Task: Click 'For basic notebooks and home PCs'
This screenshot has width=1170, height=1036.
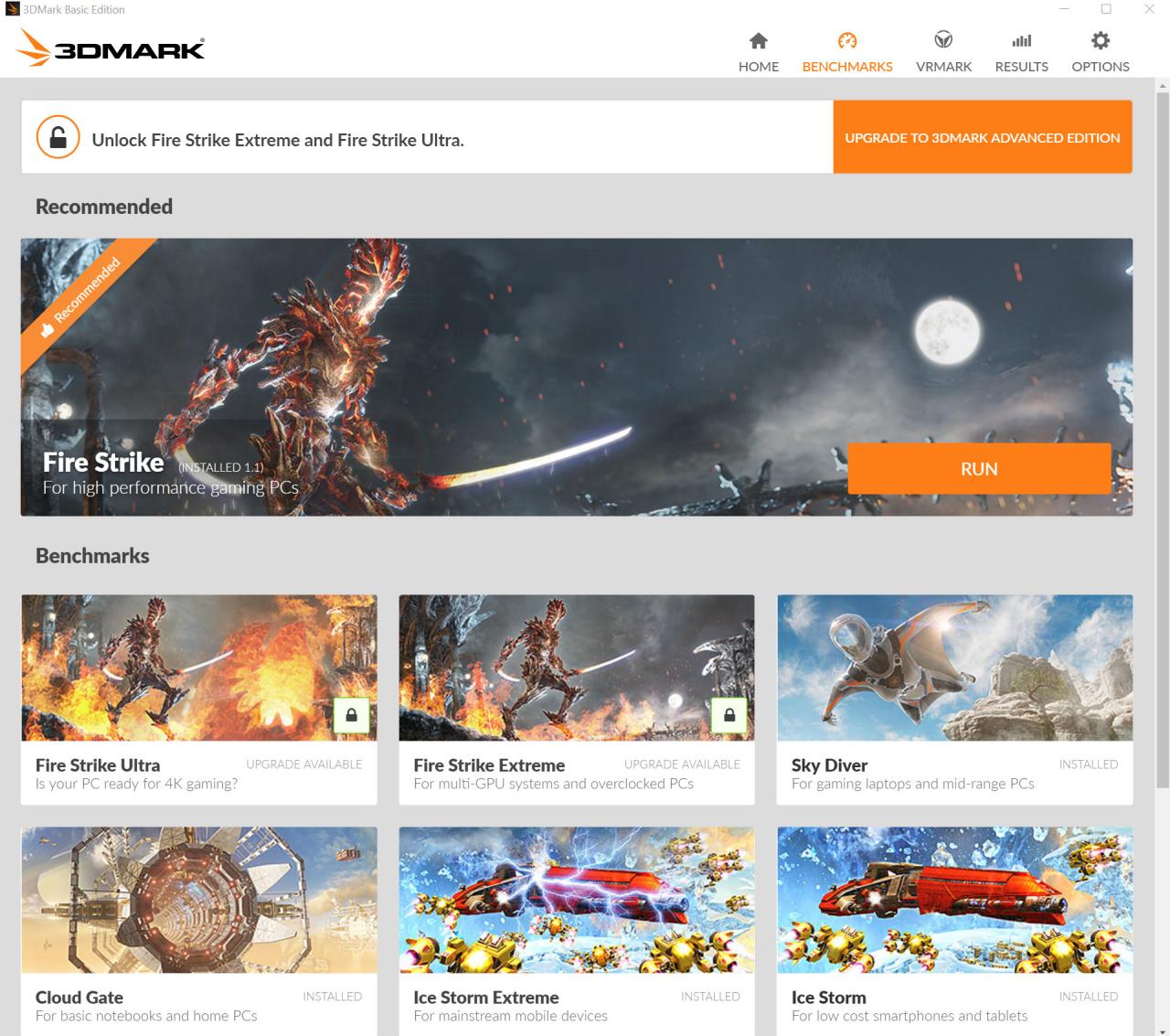Action: pyautogui.click(x=146, y=1016)
